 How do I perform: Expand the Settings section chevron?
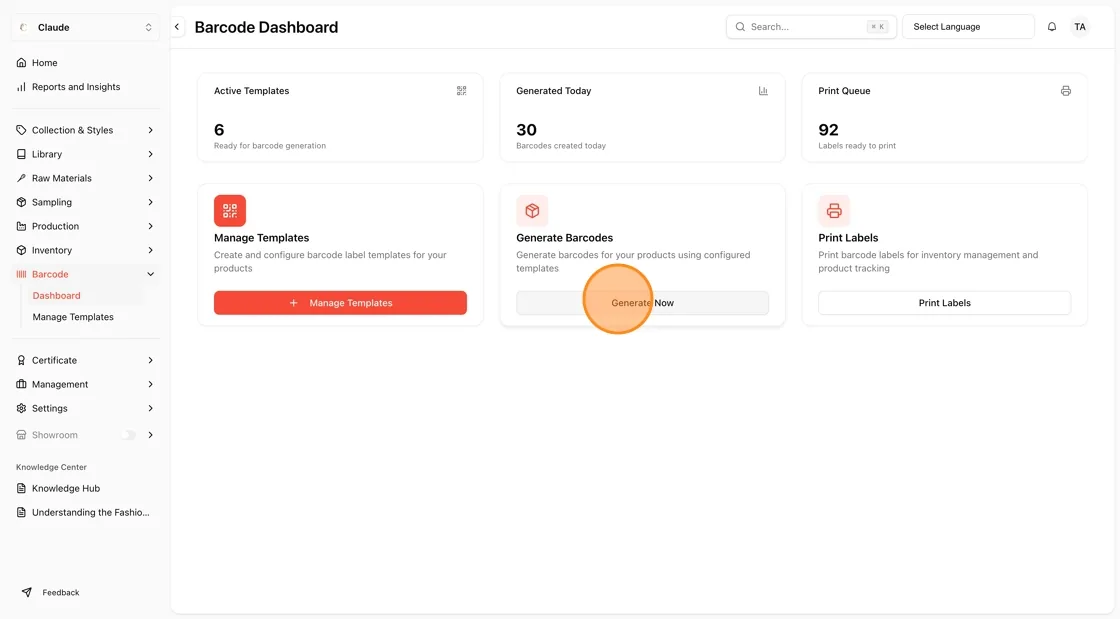coord(150,408)
